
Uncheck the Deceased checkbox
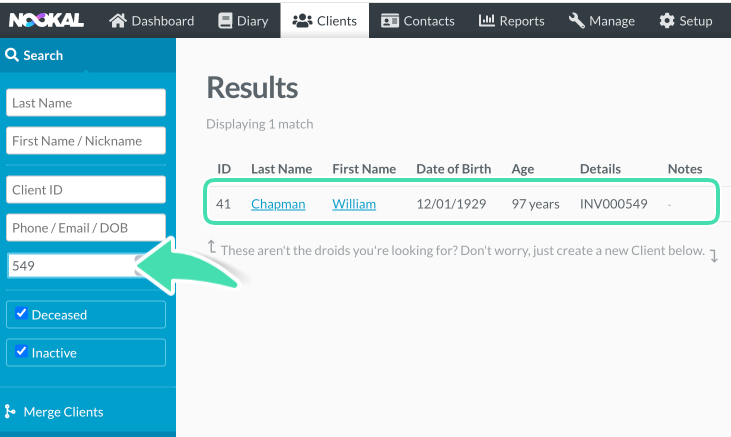pos(21,313)
